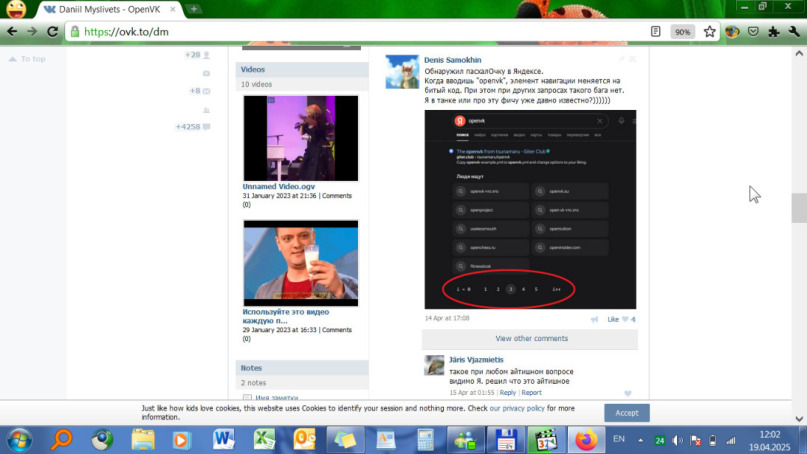Open reader view icon in address bar
The height and width of the screenshot is (454, 807).
655,31
